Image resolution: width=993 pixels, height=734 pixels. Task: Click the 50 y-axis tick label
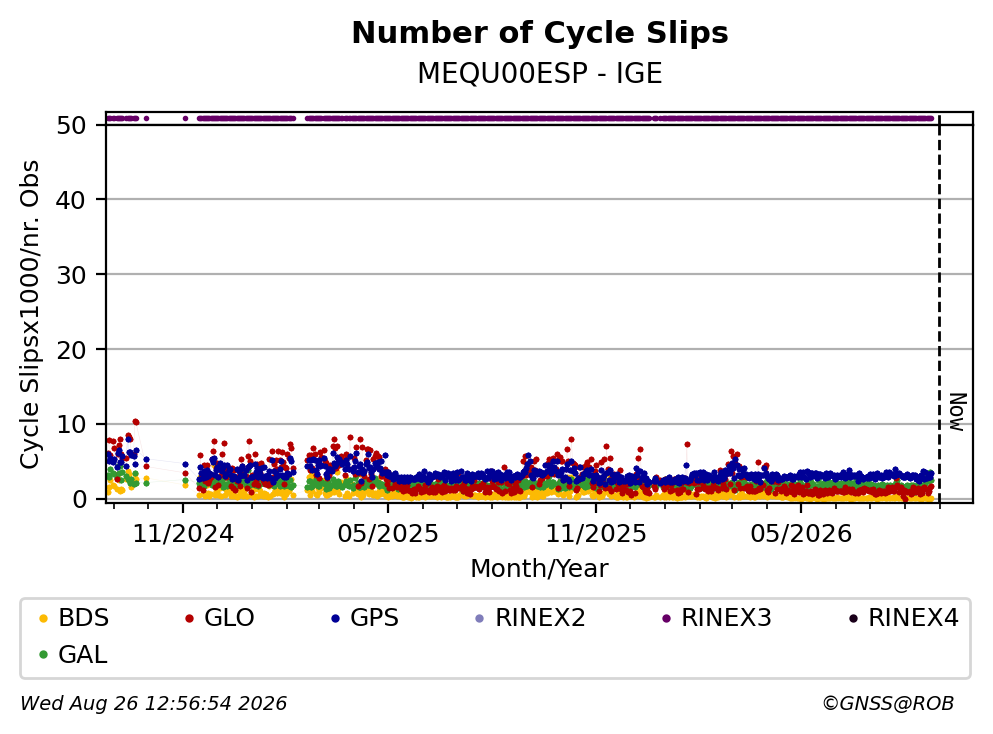(72, 125)
